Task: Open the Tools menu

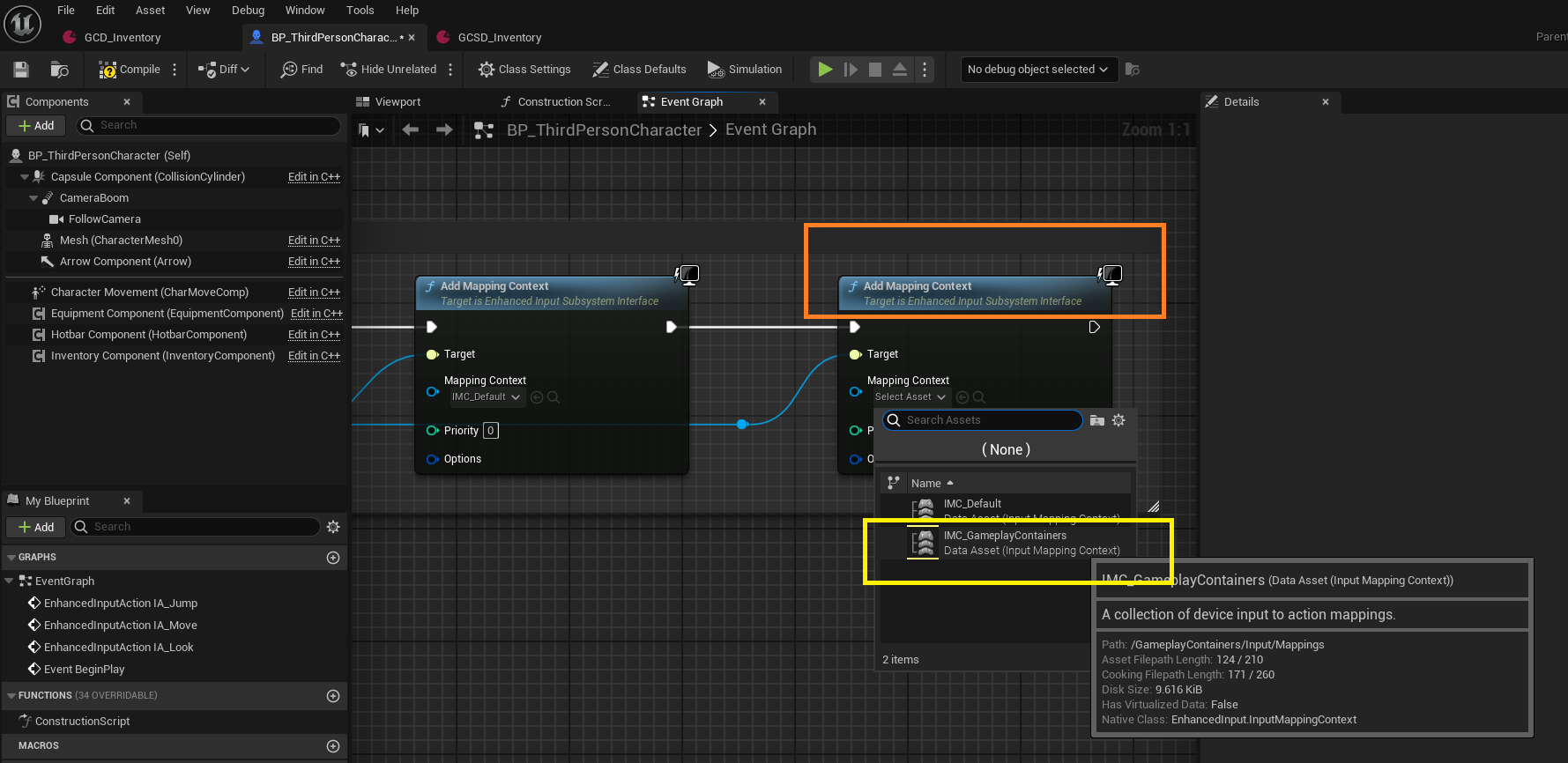Action: pos(360,11)
